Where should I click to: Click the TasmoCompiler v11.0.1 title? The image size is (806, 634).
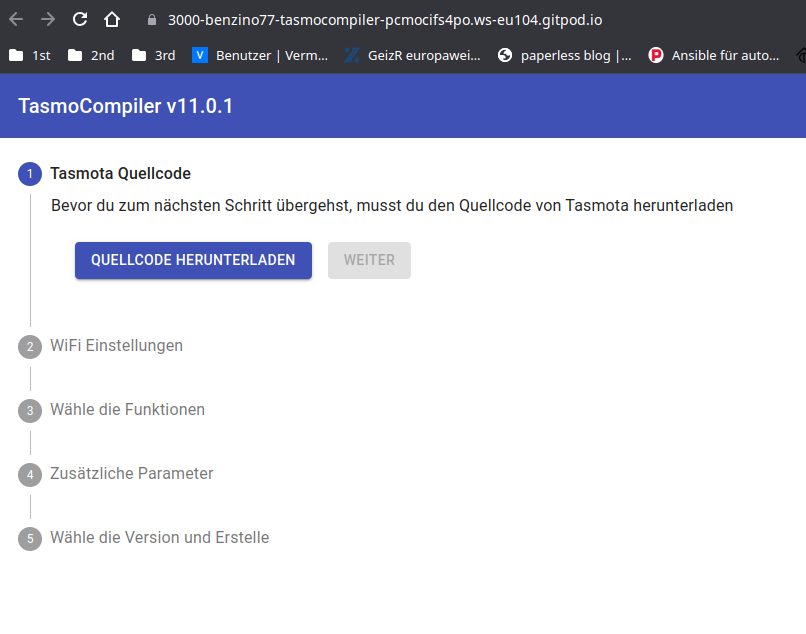[125, 106]
